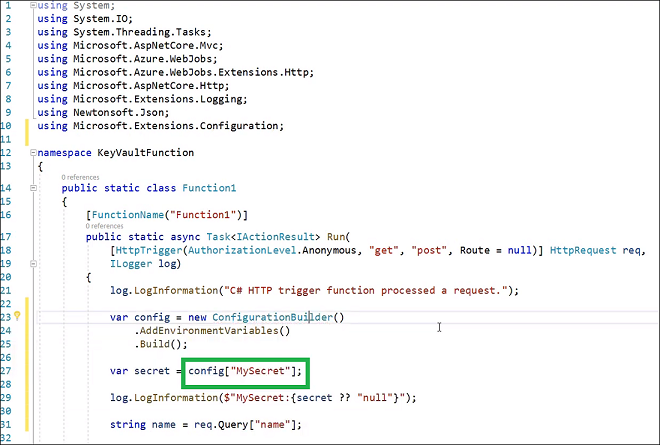Open the '0 references' lens above the Run method
Image resolution: width=660 pixels, height=445 pixels.
[x=104, y=226]
